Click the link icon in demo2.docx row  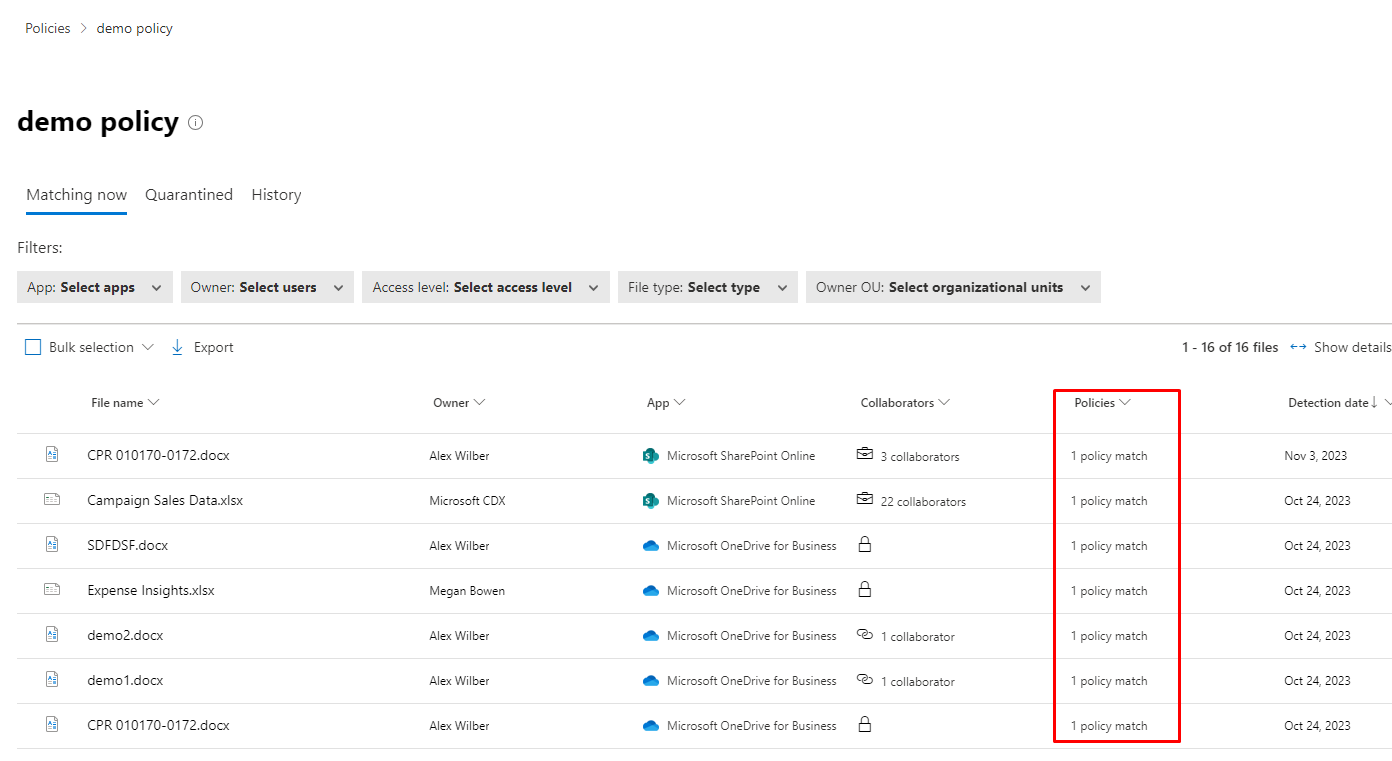point(865,635)
